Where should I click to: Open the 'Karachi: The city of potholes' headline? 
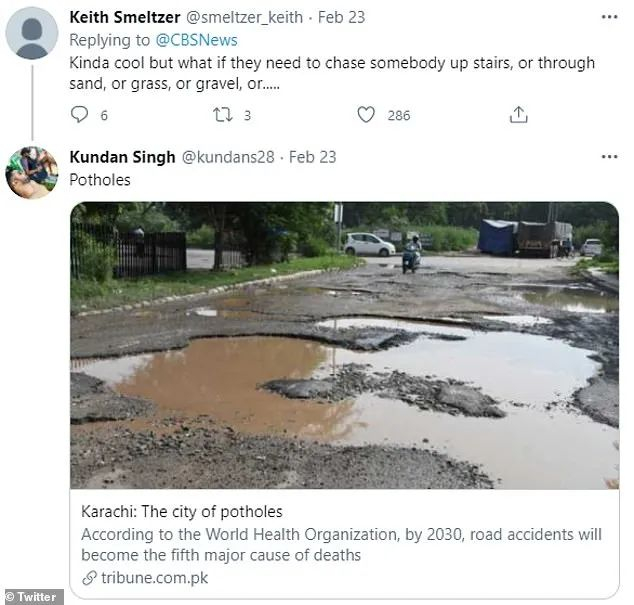coord(183,512)
